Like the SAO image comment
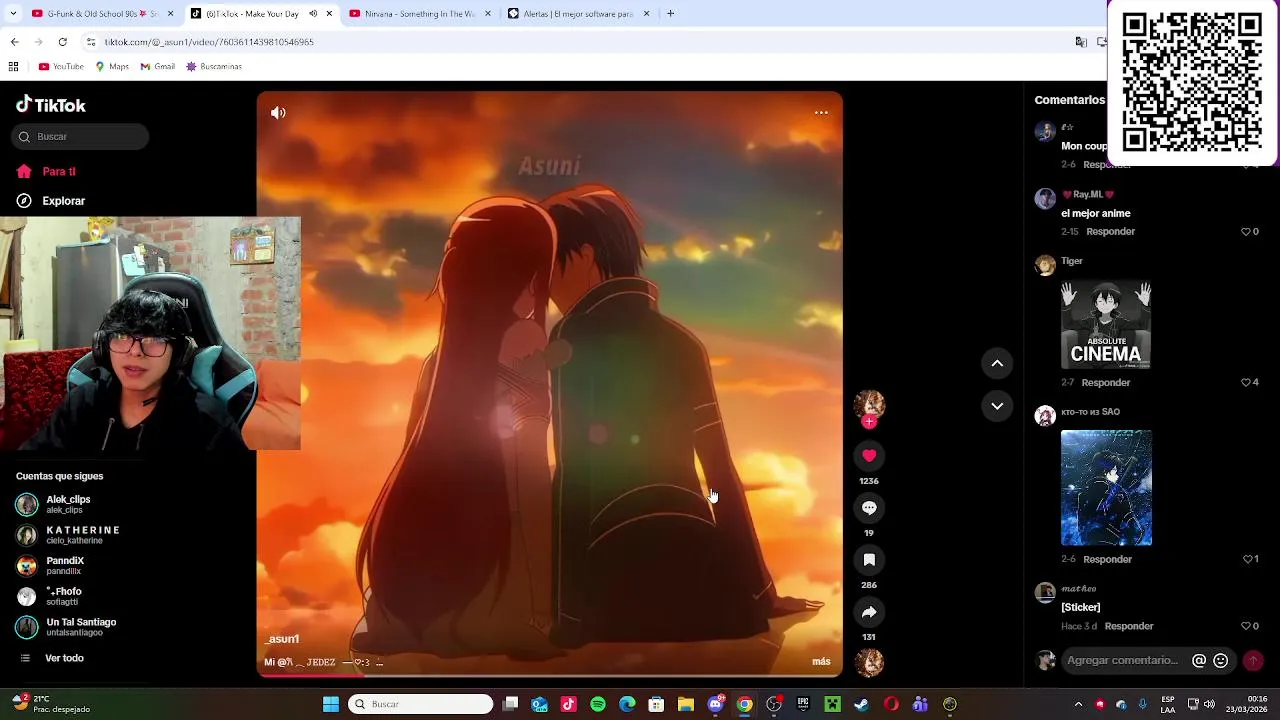 pyautogui.click(x=1249, y=560)
